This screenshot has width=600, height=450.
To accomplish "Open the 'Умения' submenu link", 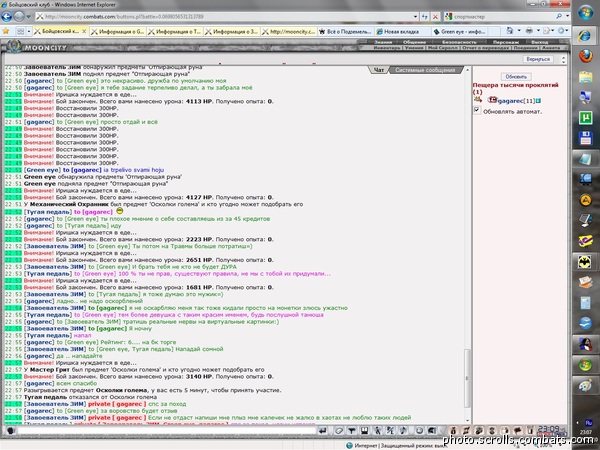I will (x=414, y=48).
